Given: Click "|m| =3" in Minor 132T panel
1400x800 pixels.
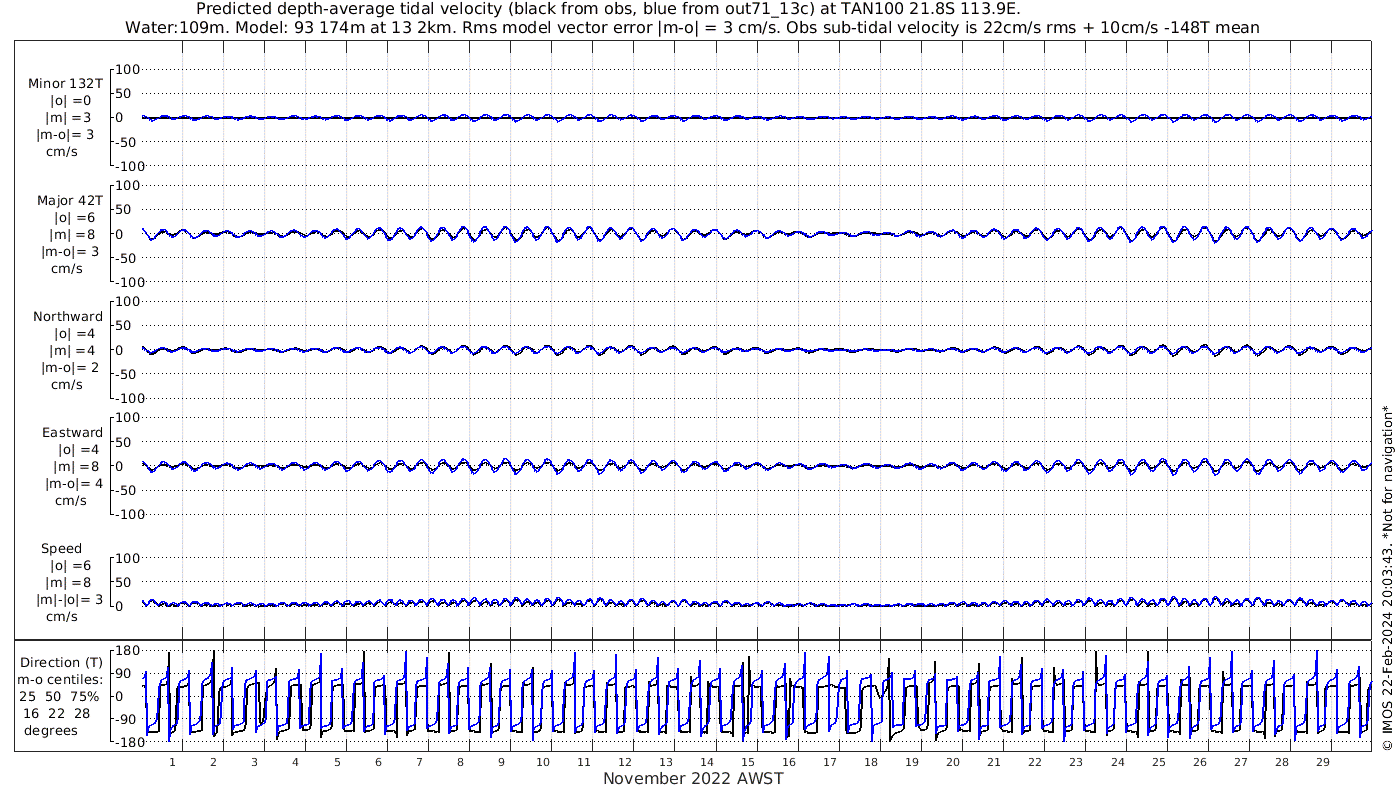Looking at the screenshot, I should tap(69, 118).
